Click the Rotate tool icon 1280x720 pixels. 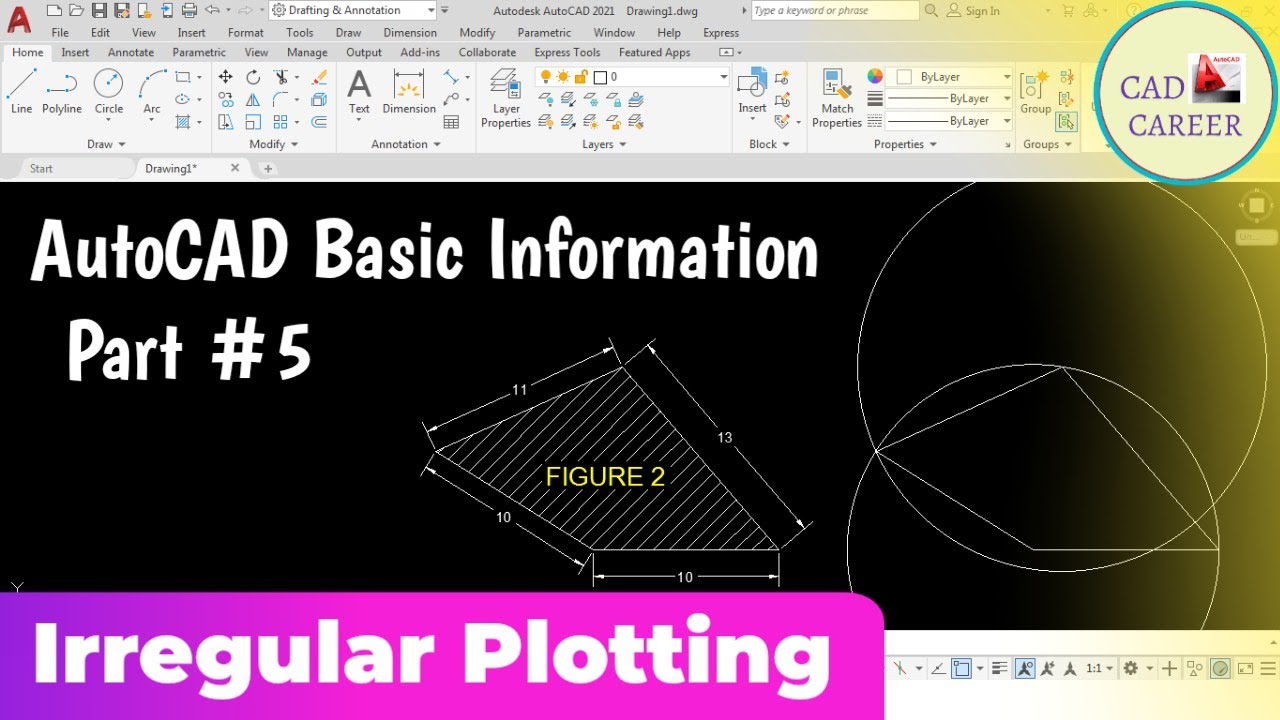pyautogui.click(x=253, y=77)
